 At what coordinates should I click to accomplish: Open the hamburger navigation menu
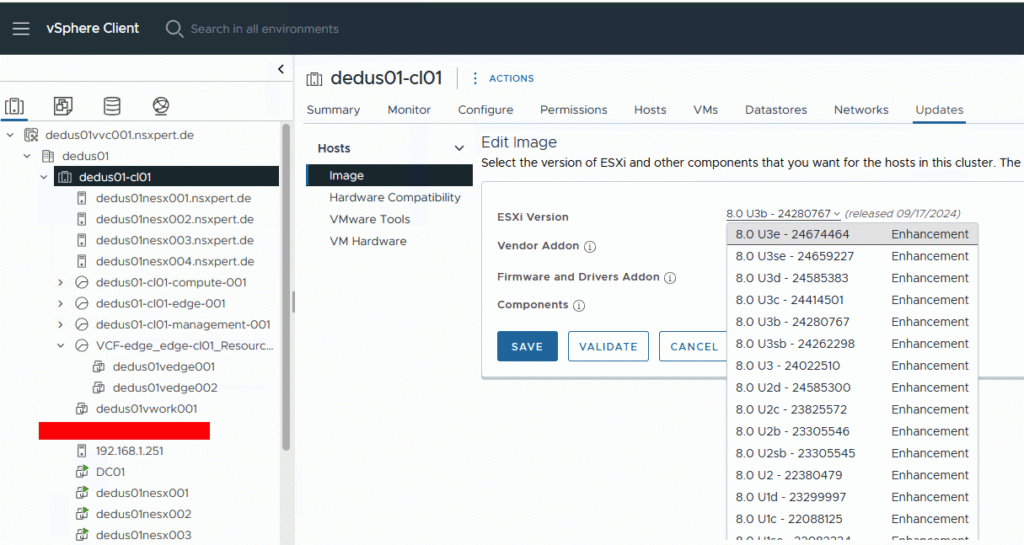(21, 28)
